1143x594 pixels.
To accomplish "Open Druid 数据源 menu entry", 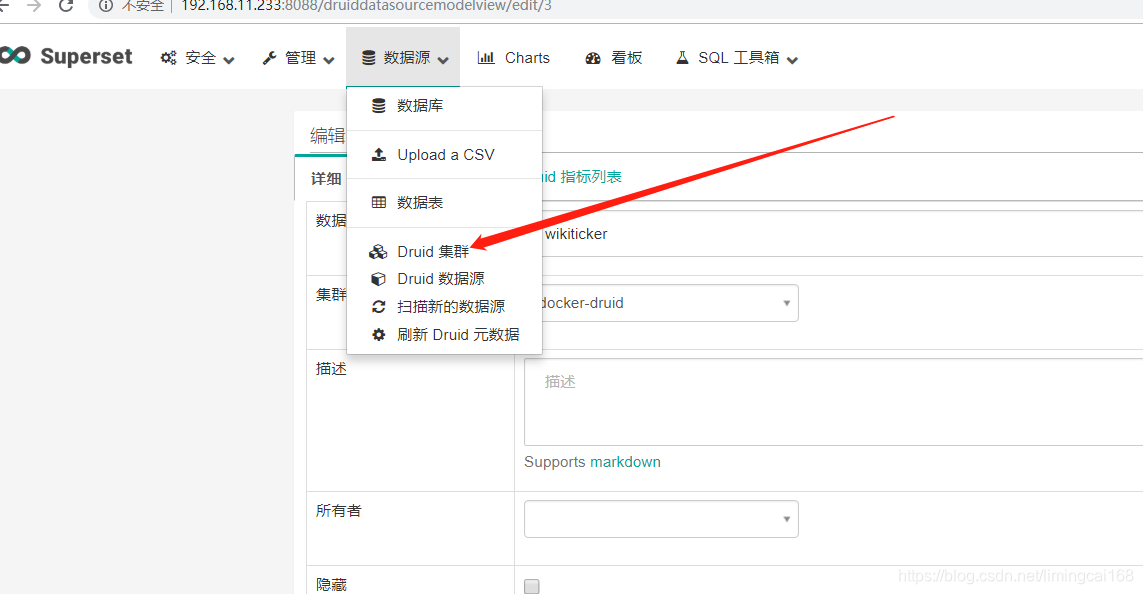I will pos(444,279).
